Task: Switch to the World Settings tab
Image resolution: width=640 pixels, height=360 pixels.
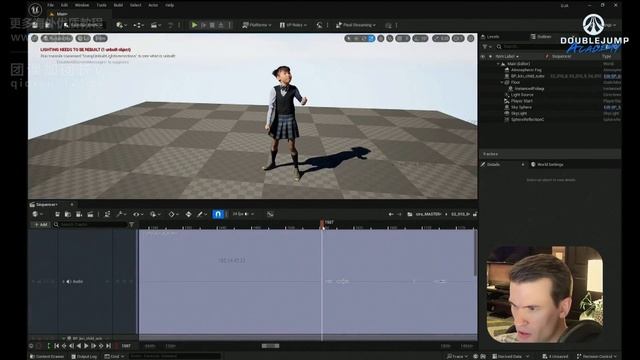Action: click(x=547, y=164)
